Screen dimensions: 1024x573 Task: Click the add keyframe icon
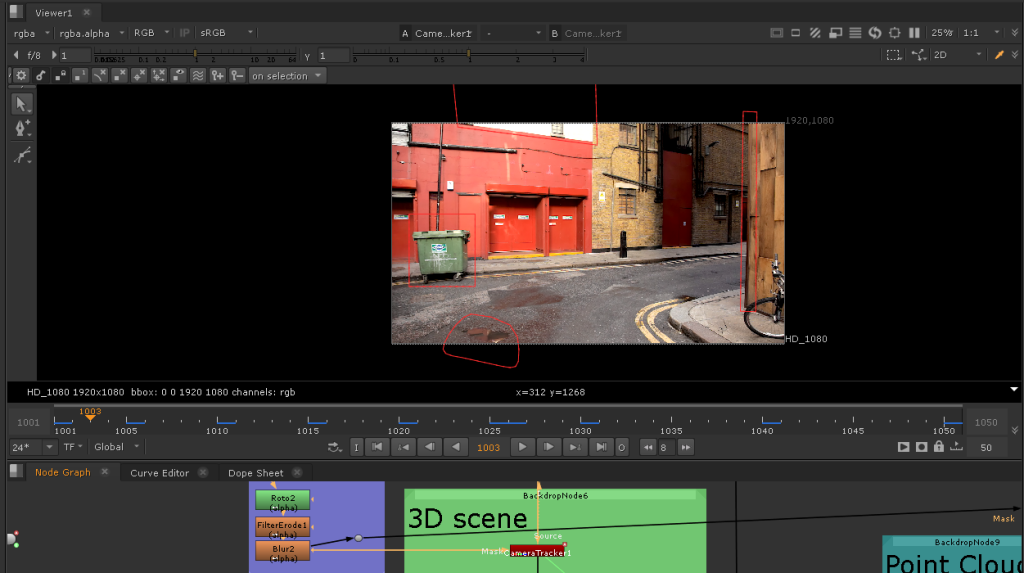pyautogui.click(x=217, y=76)
